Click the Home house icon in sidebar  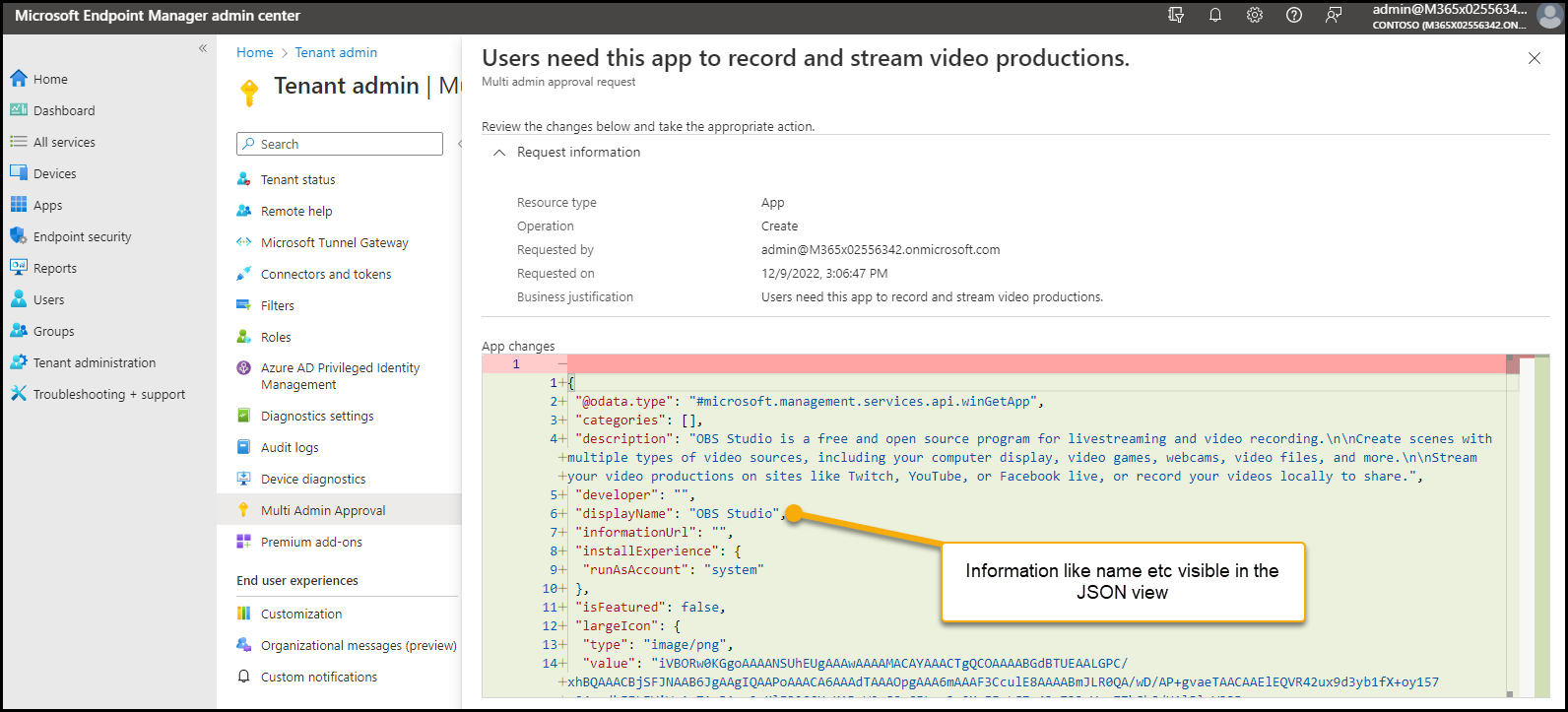18,79
